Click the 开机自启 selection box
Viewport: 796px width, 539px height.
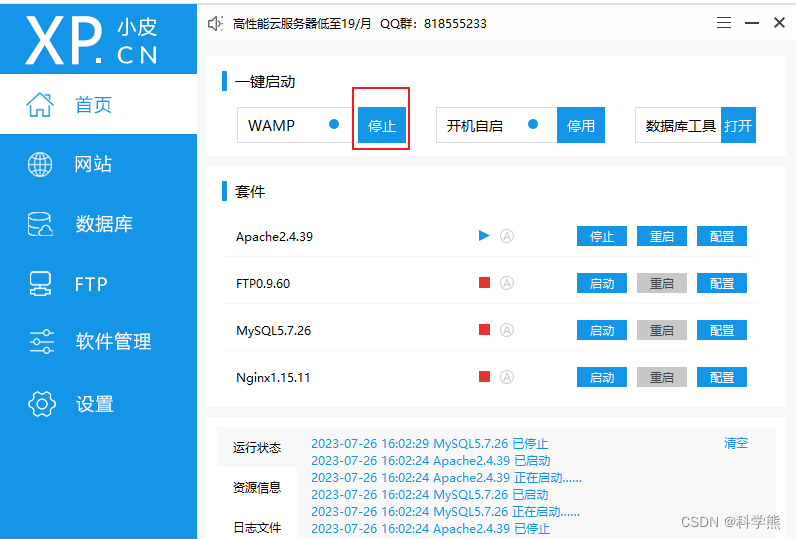[x=496, y=125]
